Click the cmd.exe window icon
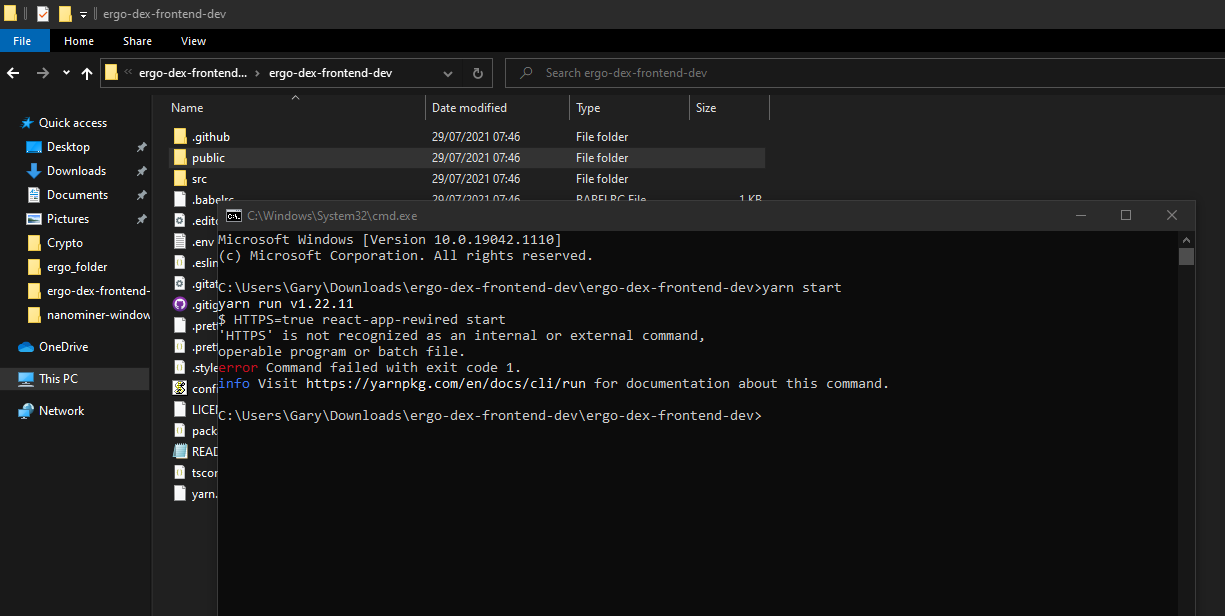This screenshot has width=1225, height=616. [x=233, y=215]
